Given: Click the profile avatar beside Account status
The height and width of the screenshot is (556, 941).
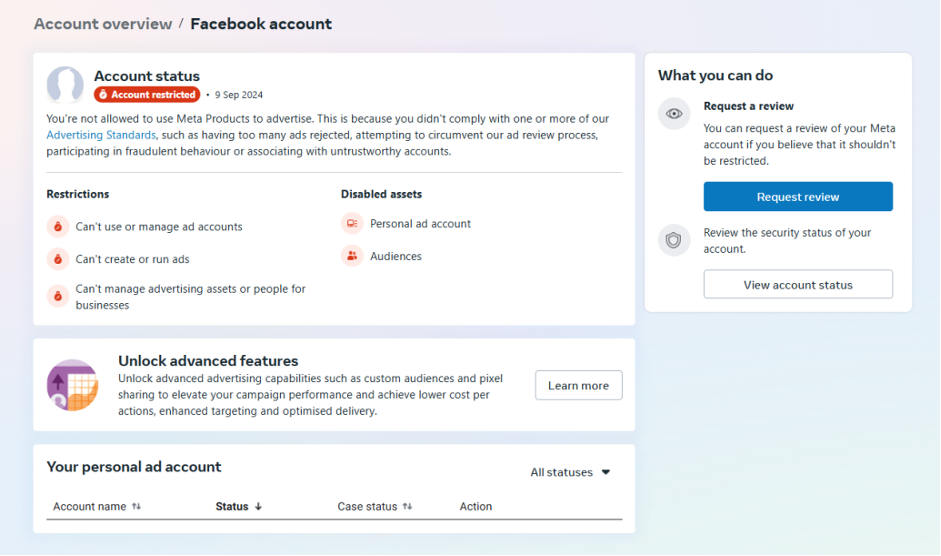Looking at the screenshot, I should pyautogui.click(x=65, y=85).
